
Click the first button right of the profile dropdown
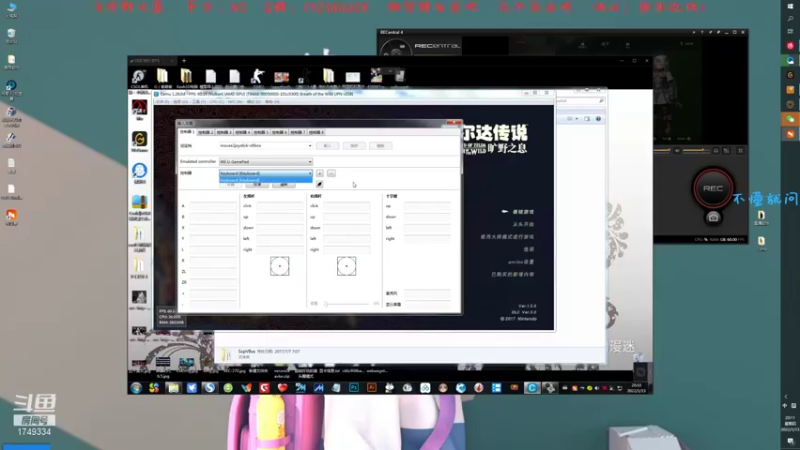[327, 146]
